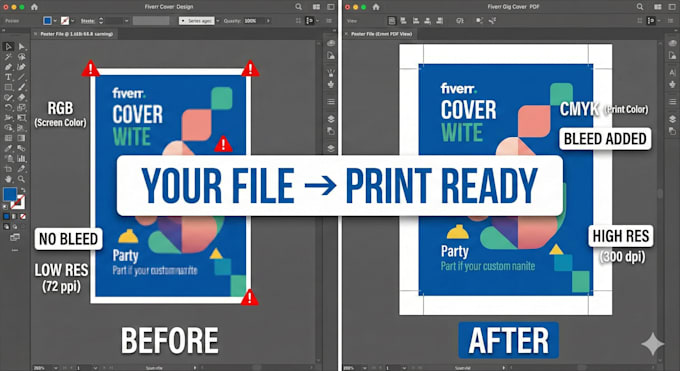This screenshot has height=371, width=680.
Task: Click Home icon in Fiverr Cover Design window
Action: (x=34, y=7)
